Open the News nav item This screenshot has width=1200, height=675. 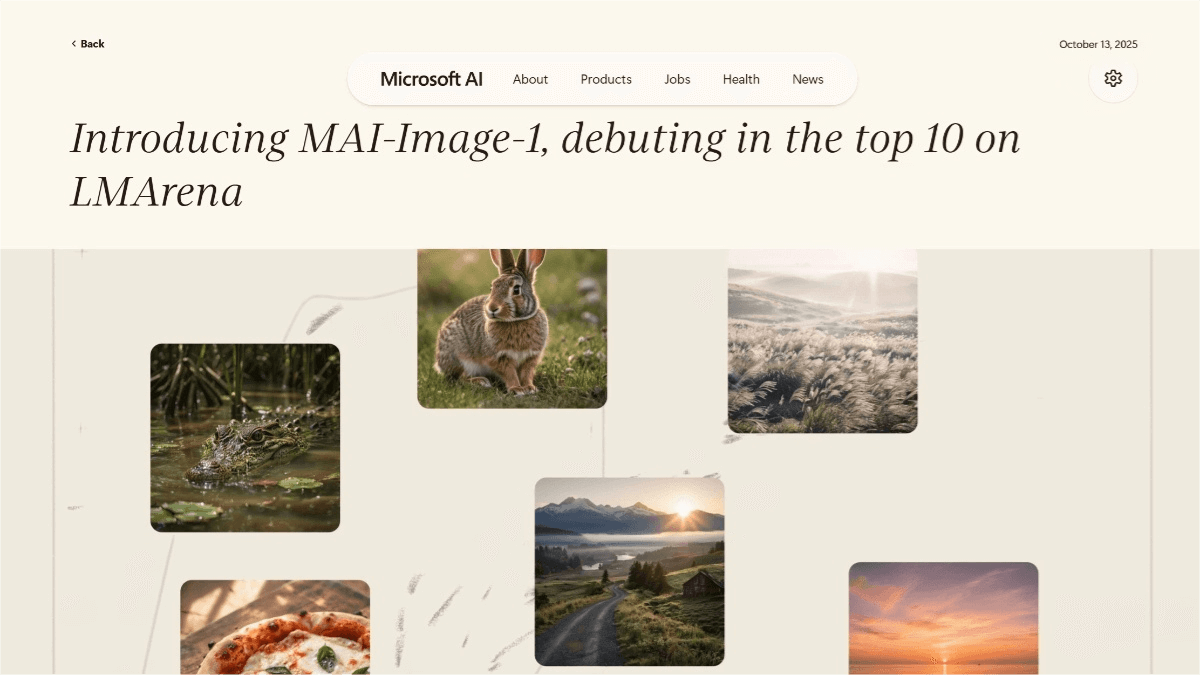point(808,79)
